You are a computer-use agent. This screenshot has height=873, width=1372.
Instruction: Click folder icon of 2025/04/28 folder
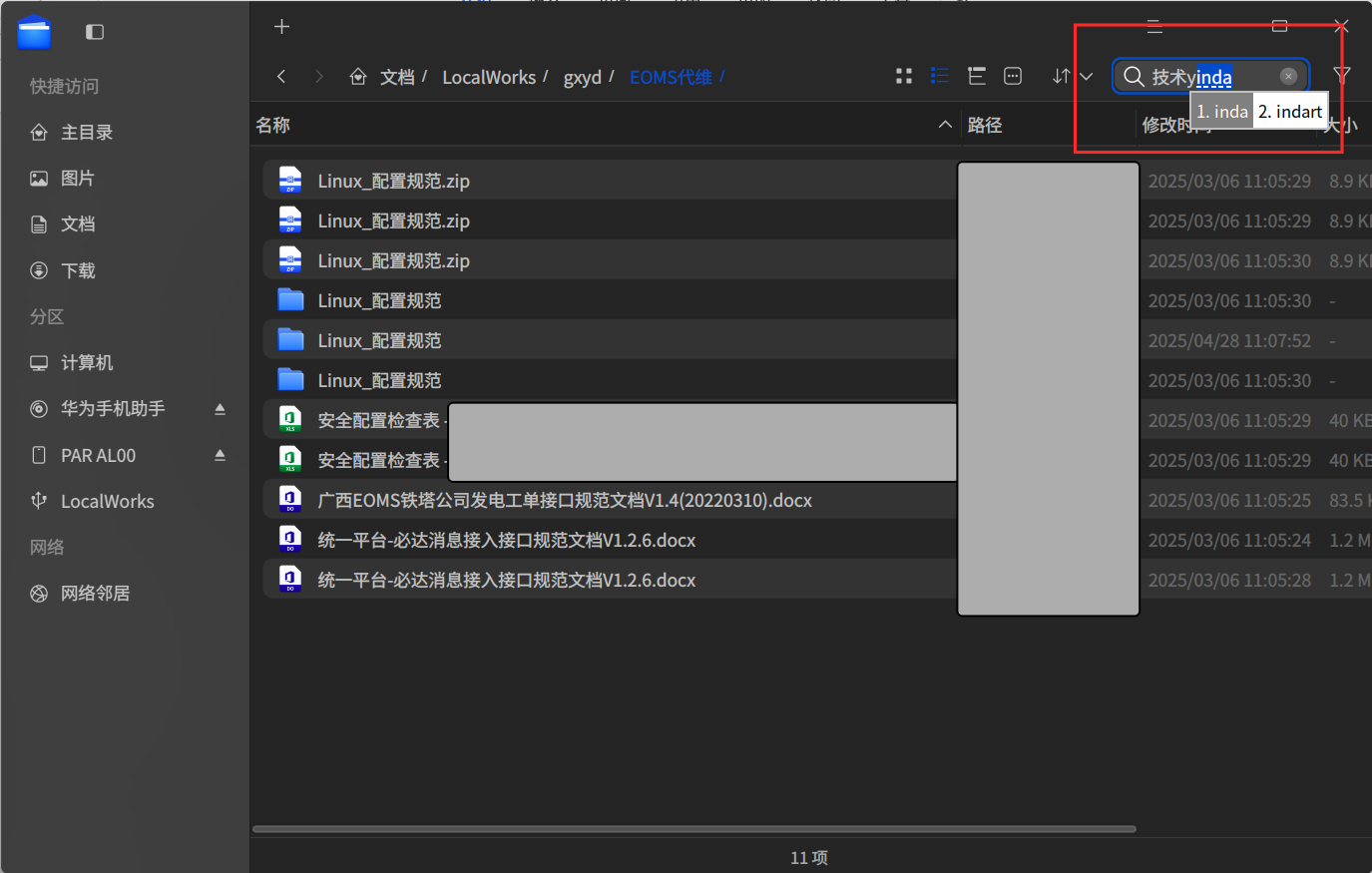tap(290, 339)
